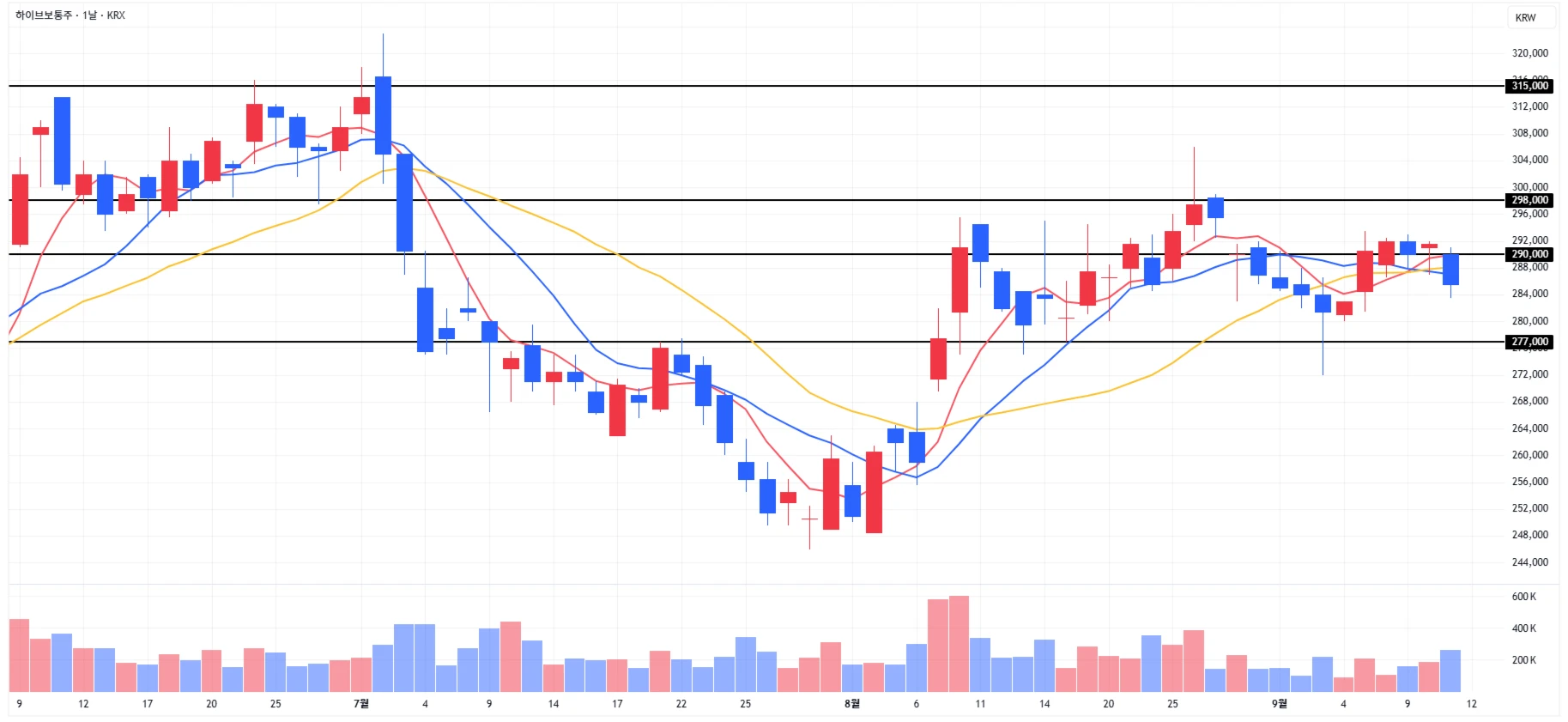The width and height of the screenshot is (1568, 722).
Task: Click the tall blue candle touching 315,000
Action: [383, 115]
